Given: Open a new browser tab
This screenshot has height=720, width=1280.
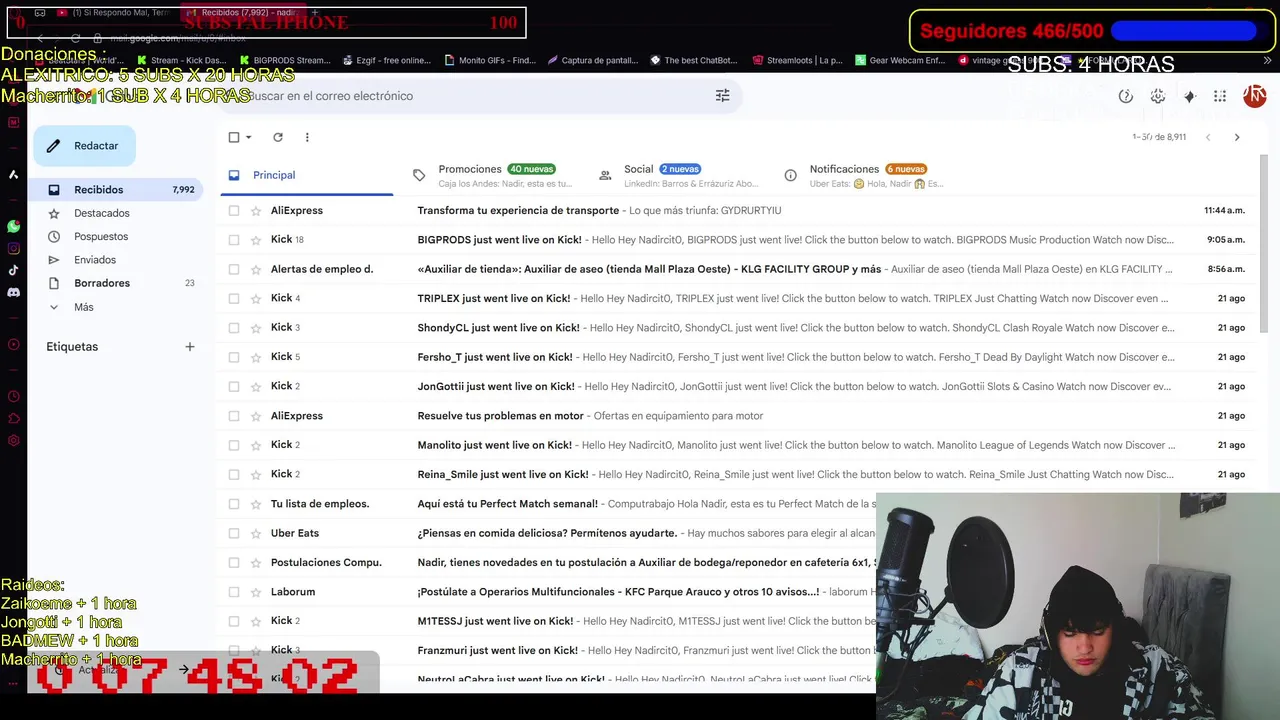Looking at the screenshot, I should click(316, 13).
